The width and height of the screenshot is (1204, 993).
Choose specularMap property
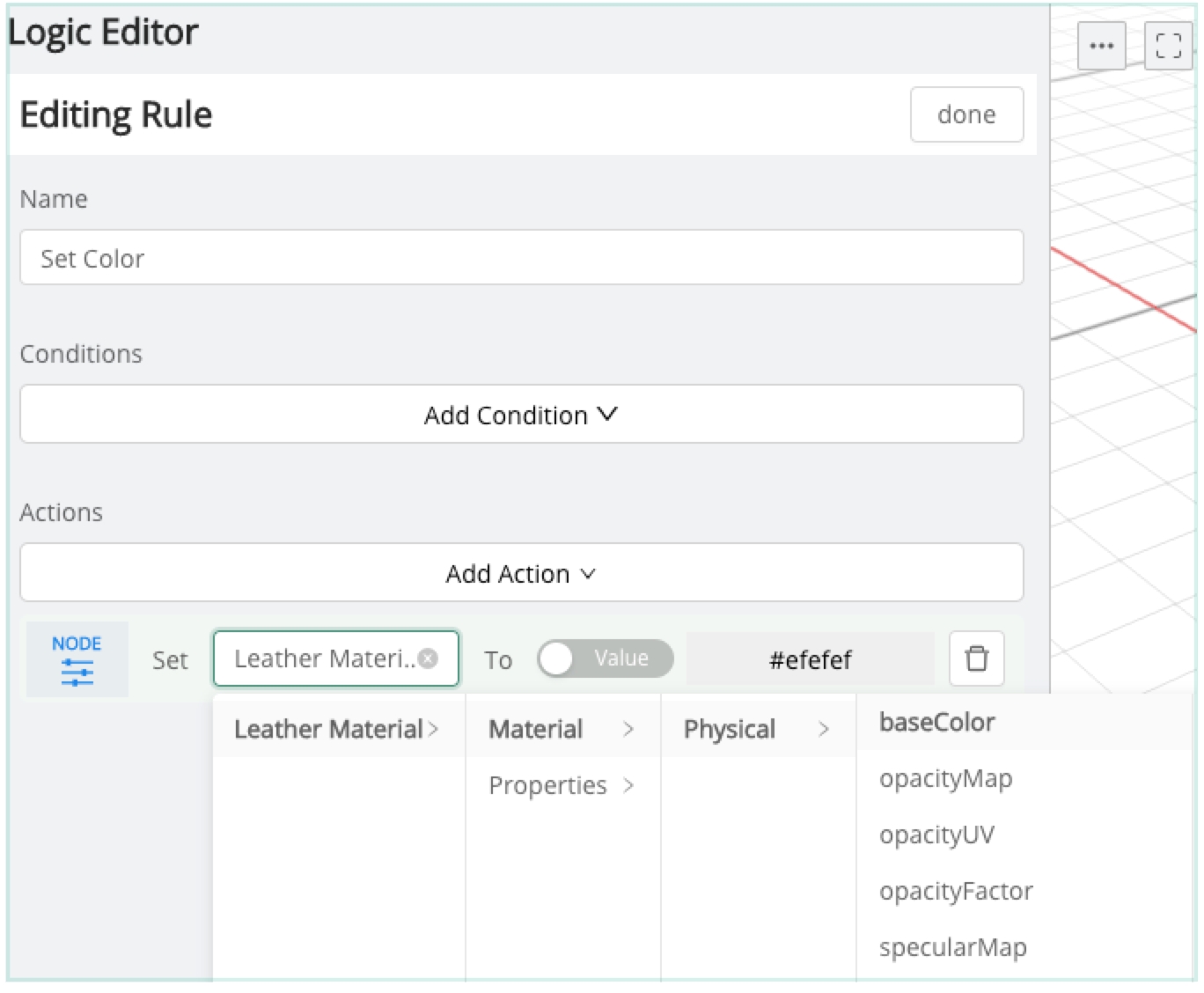tap(952, 947)
